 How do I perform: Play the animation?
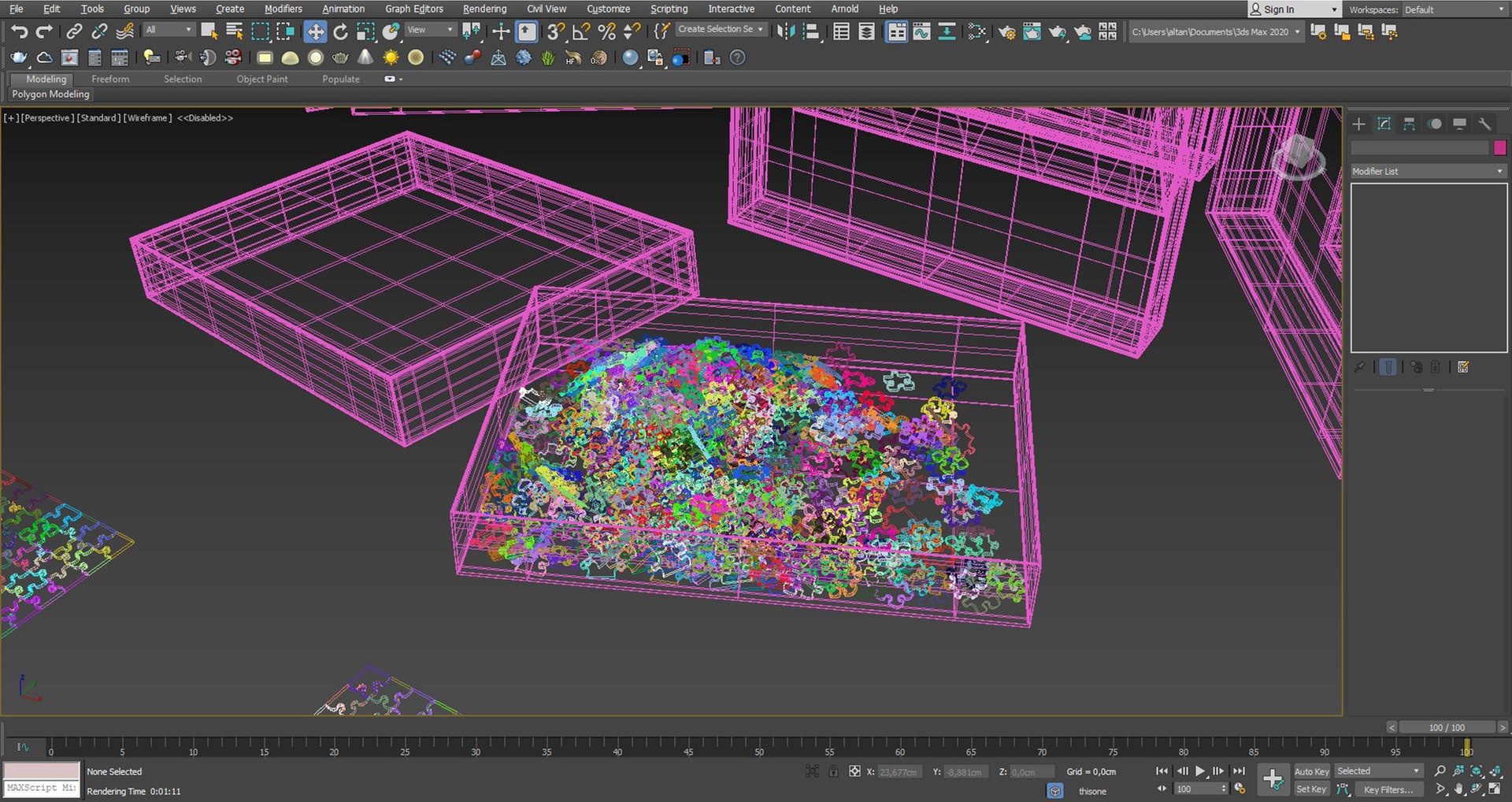coord(1200,771)
